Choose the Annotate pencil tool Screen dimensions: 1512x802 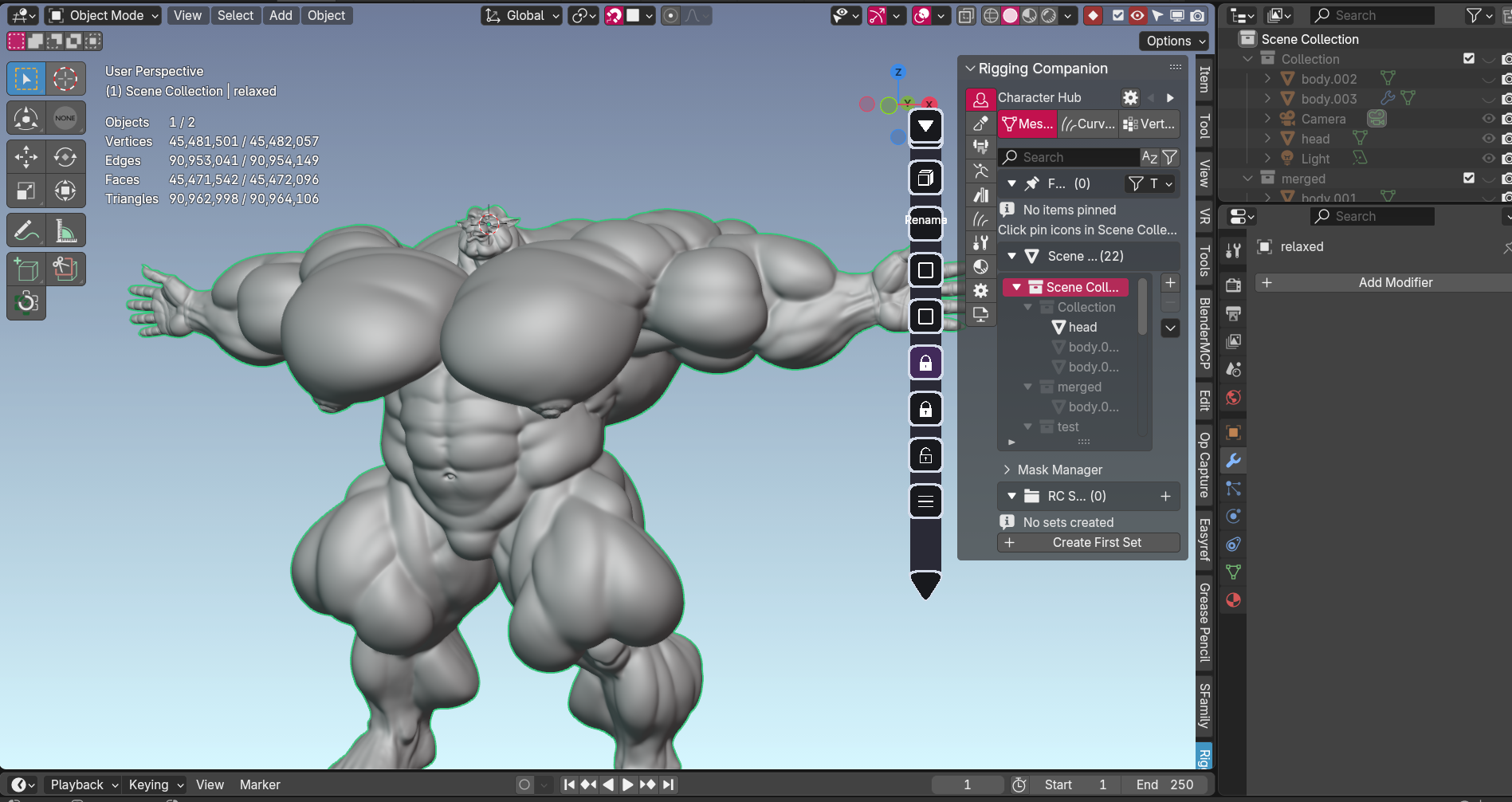point(26,231)
